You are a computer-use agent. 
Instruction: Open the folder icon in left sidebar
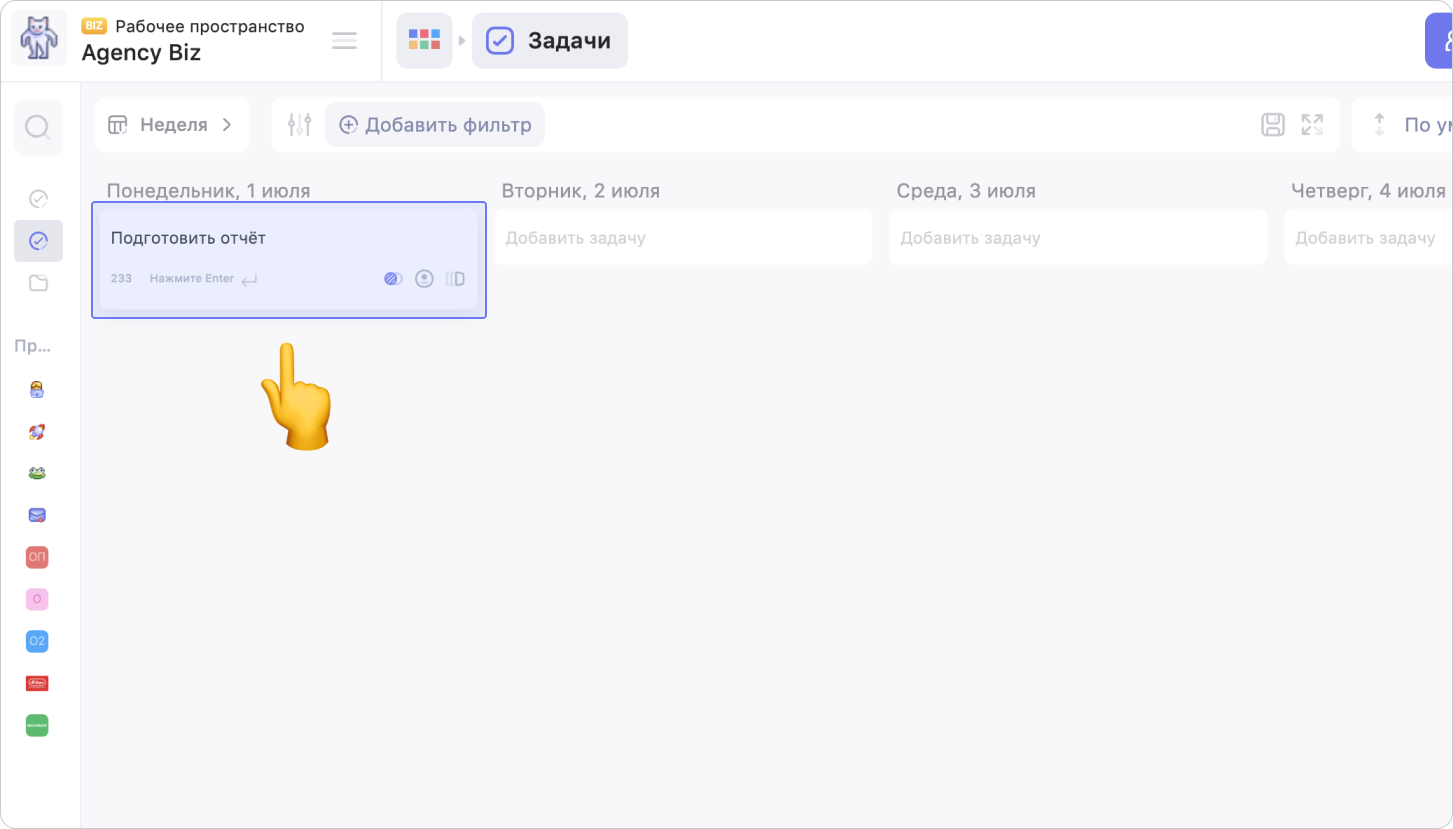pos(38,283)
